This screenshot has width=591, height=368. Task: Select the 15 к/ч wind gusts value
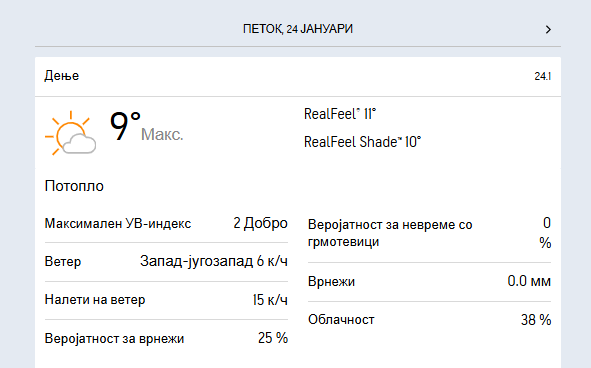pyautogui.click(x=270, y=300)
